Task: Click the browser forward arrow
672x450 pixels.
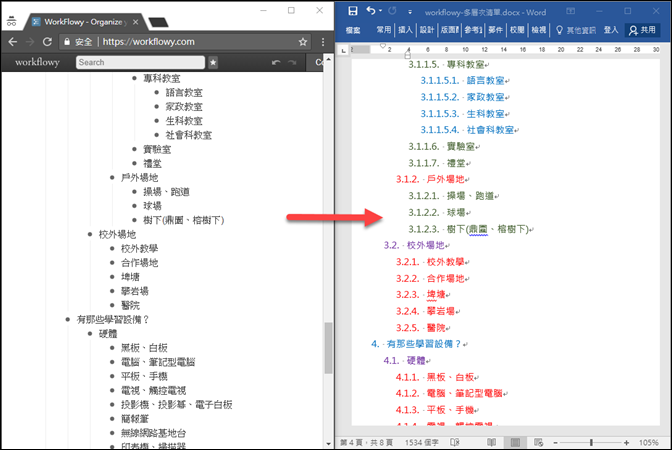Action: coord(30,42)
